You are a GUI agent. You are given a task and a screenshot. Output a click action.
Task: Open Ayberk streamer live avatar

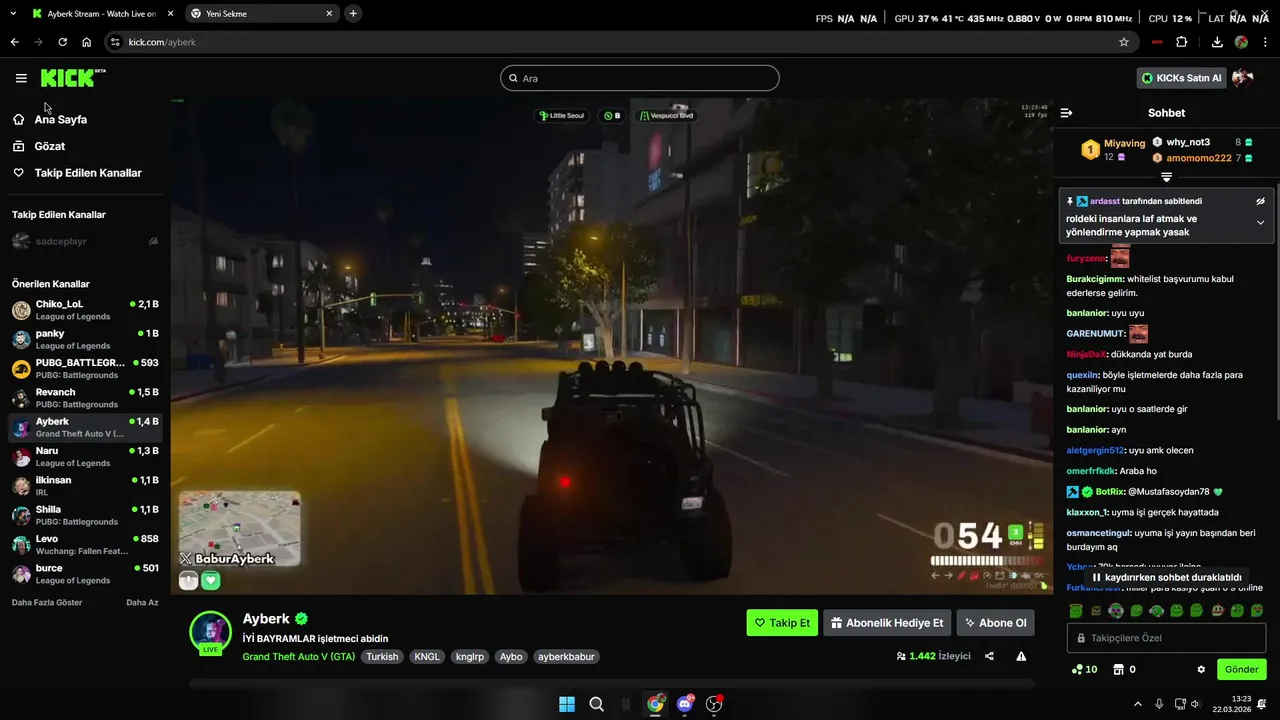click(211, 632)
